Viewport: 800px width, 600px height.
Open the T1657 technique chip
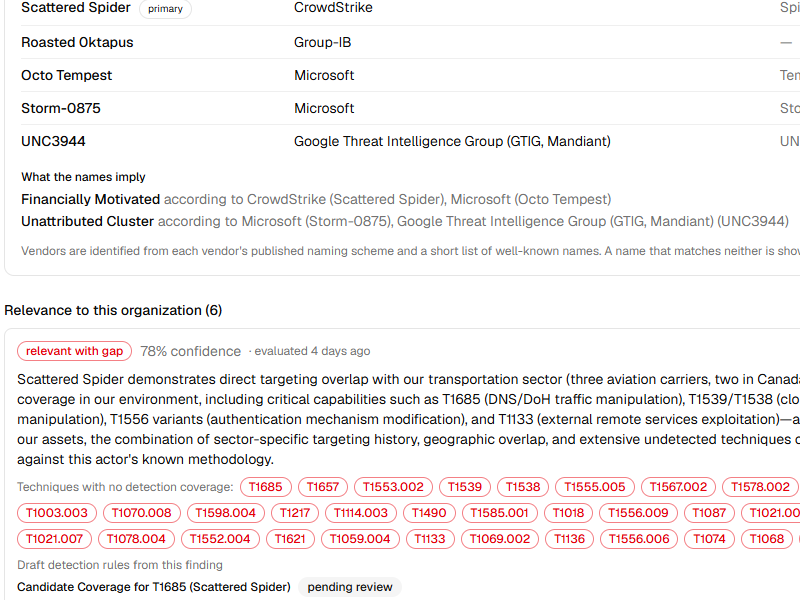click(x=322, y=487)
